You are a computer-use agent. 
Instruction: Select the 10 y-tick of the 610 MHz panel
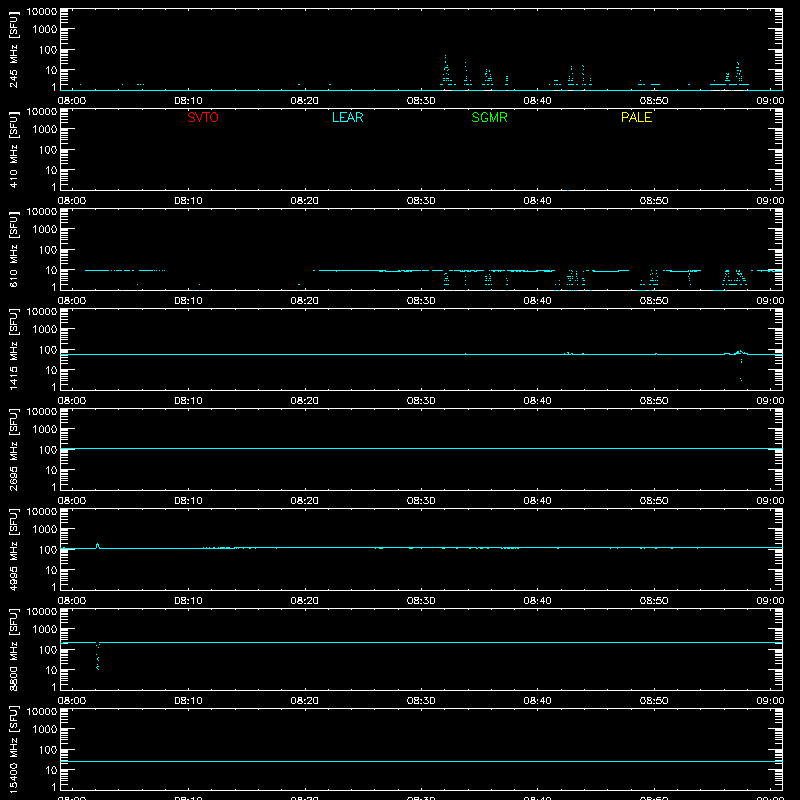[x=52, y=270]
